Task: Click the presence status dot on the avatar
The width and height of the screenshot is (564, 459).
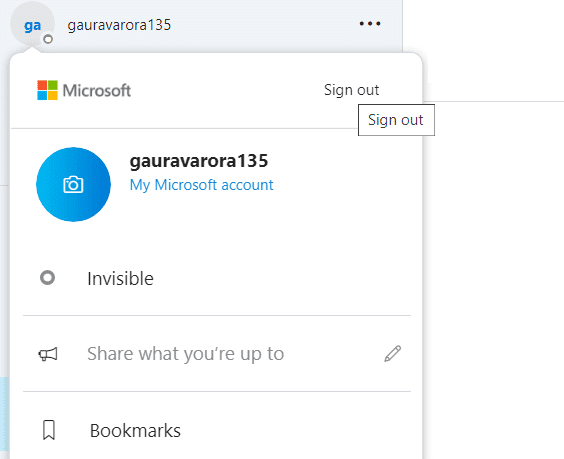Action: (x=48, y=39)
